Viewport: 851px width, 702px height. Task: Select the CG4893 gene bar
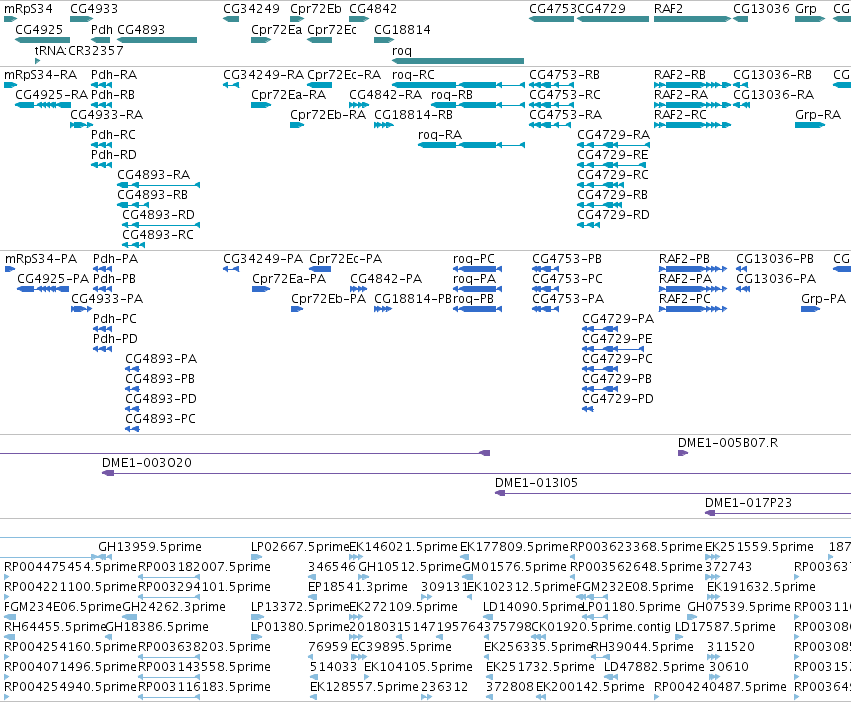point(157,40)
